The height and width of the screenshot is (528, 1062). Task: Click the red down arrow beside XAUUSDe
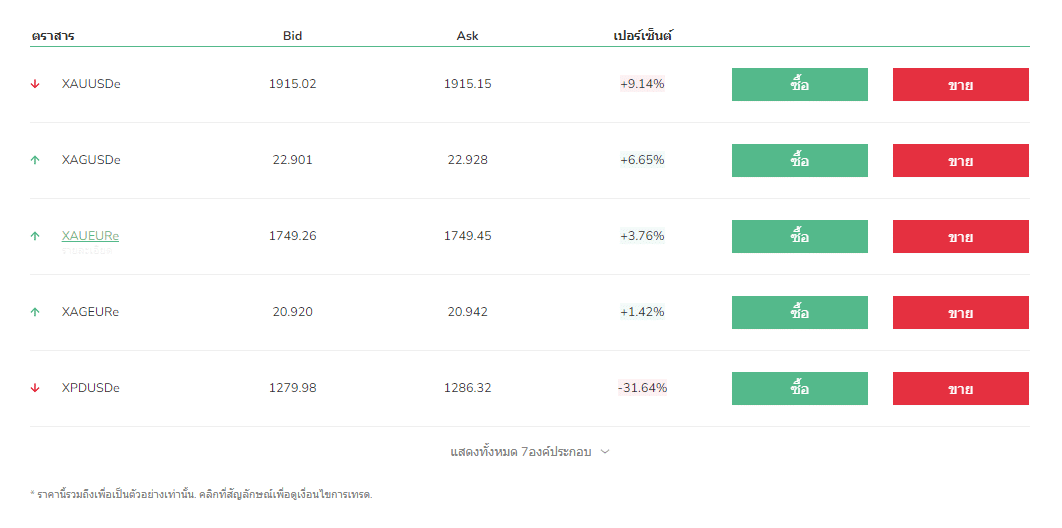coord(35,84)
